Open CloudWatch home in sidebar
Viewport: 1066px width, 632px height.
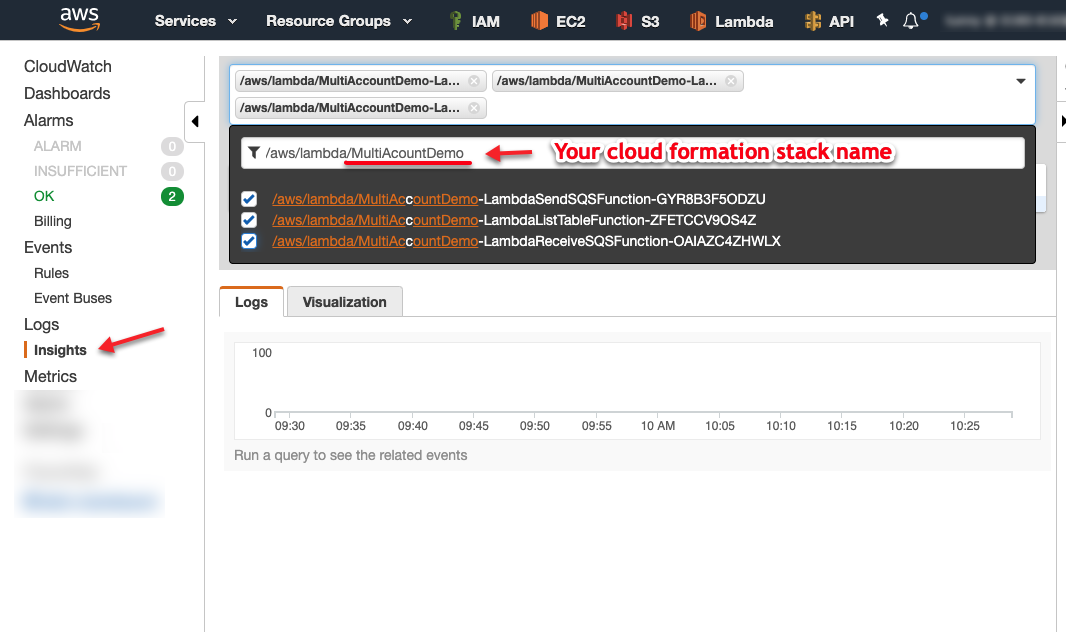pos(67,67)
